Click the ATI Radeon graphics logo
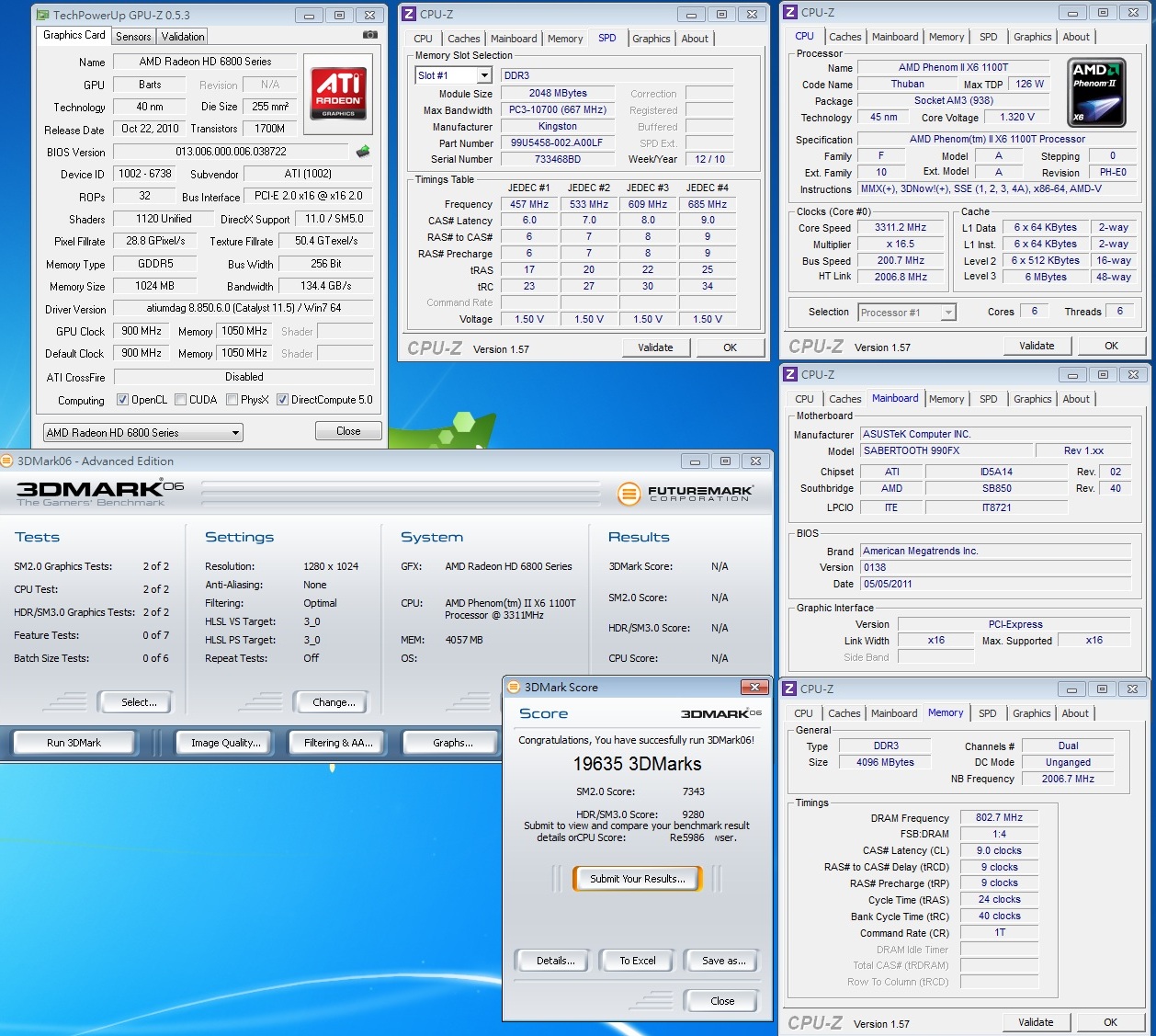The height and width of the screenshot is (1036, 1156). [338, 94]
